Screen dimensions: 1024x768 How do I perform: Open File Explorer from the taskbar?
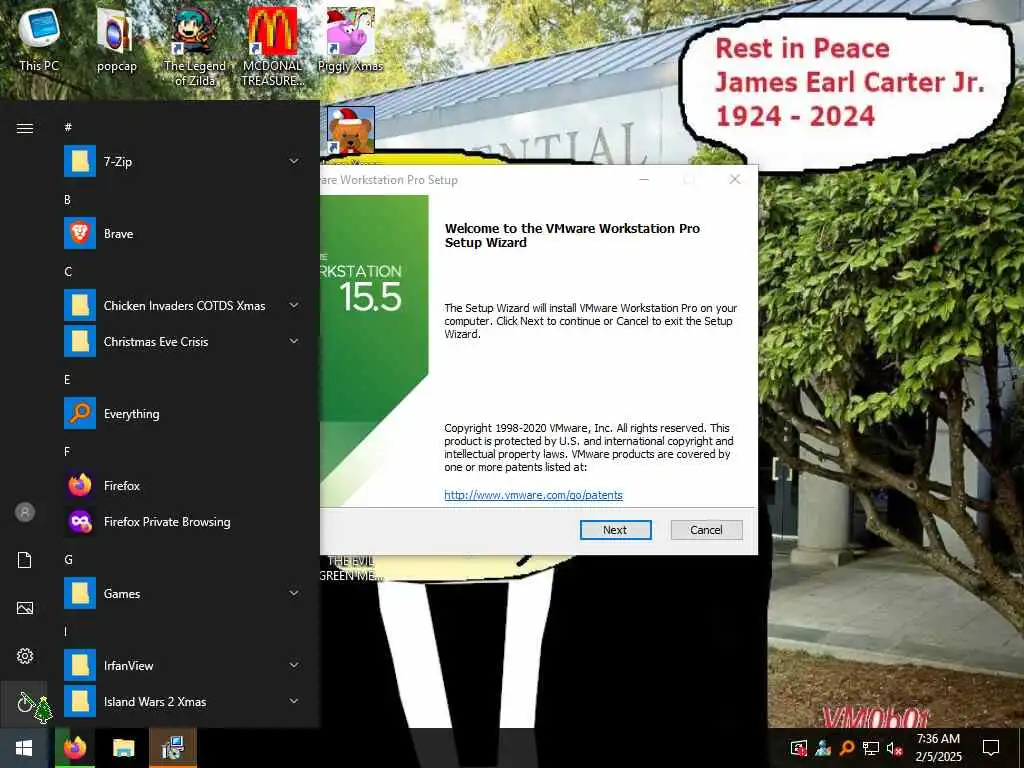pyautogui.click(x=123, y=748)
